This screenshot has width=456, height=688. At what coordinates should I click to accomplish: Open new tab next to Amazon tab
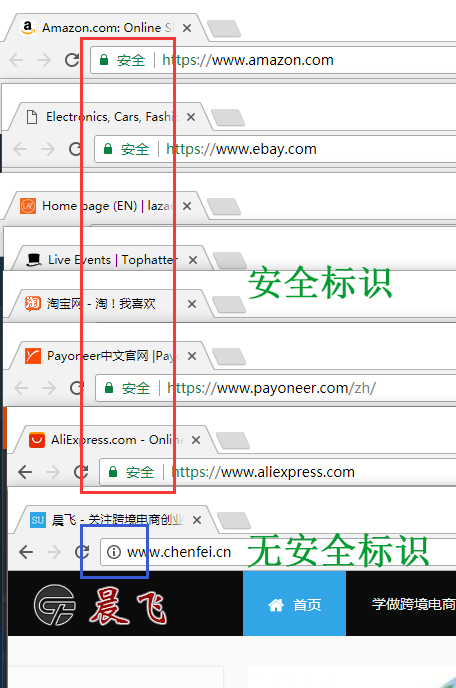coord(224,29)
